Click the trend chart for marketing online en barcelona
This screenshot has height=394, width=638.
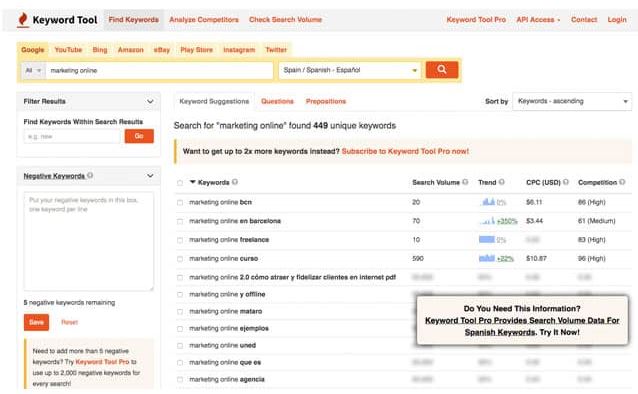(x=487, y=221)
